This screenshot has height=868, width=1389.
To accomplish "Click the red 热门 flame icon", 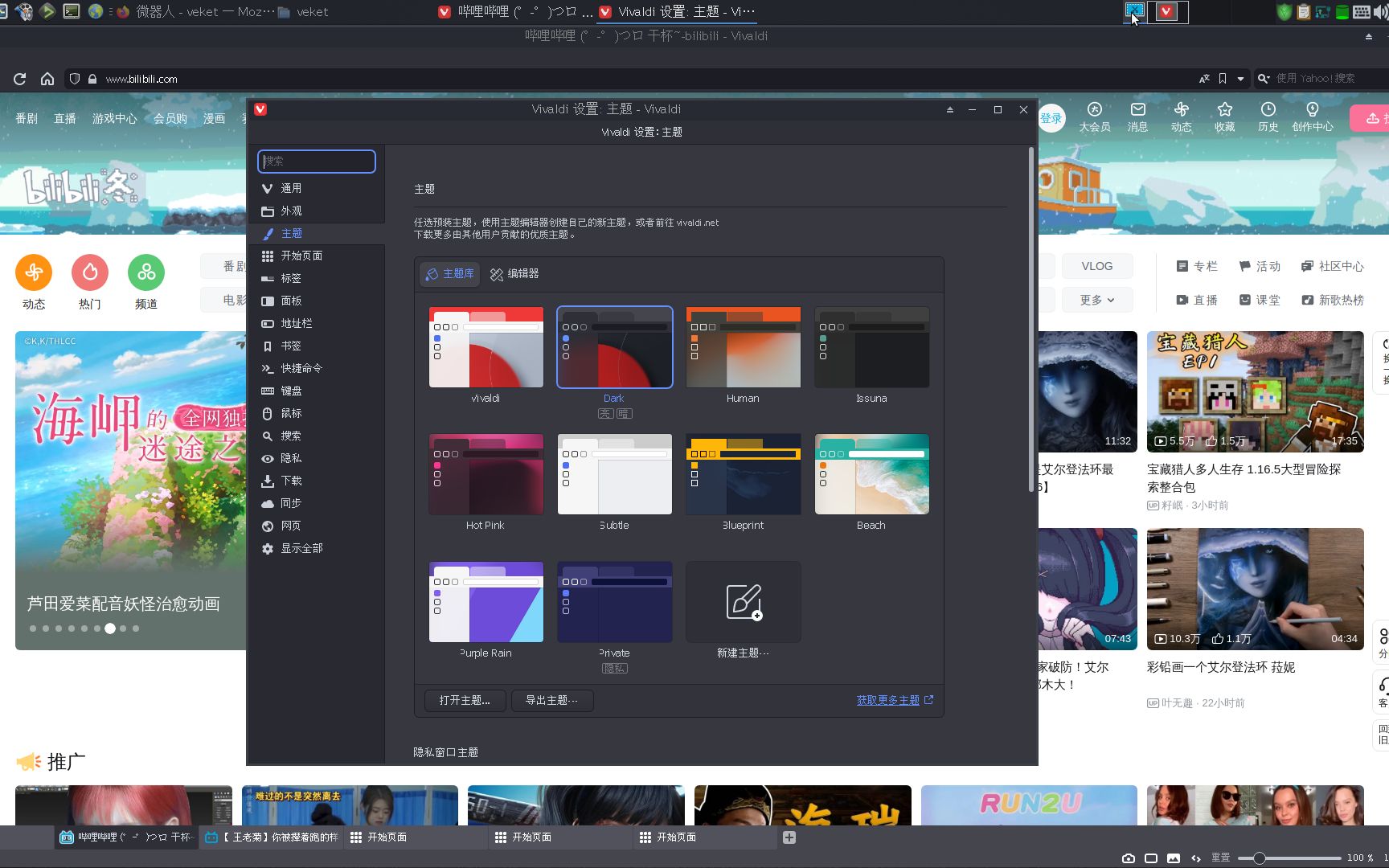I will coord(90,272).
